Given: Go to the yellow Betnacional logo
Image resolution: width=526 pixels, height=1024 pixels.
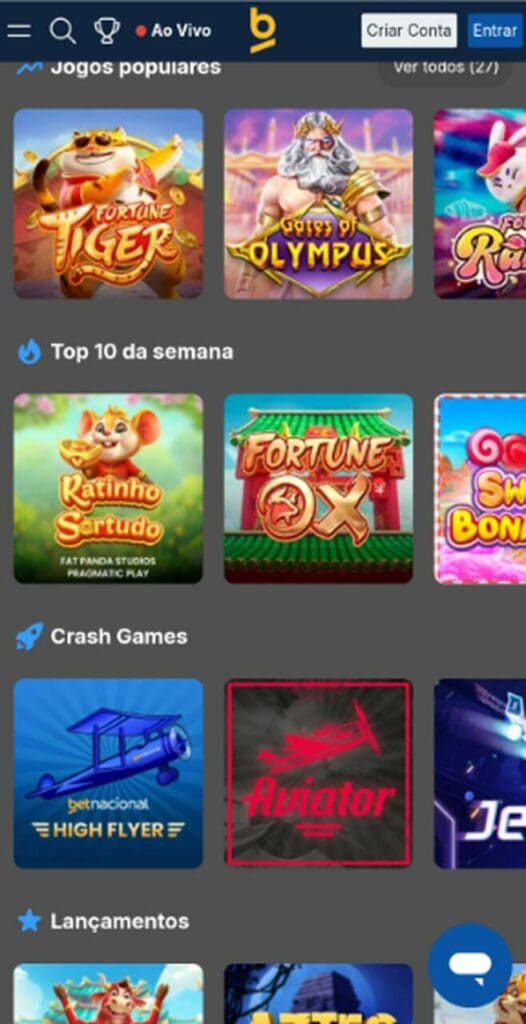Looking at the screenshot, I should point(263,31).
